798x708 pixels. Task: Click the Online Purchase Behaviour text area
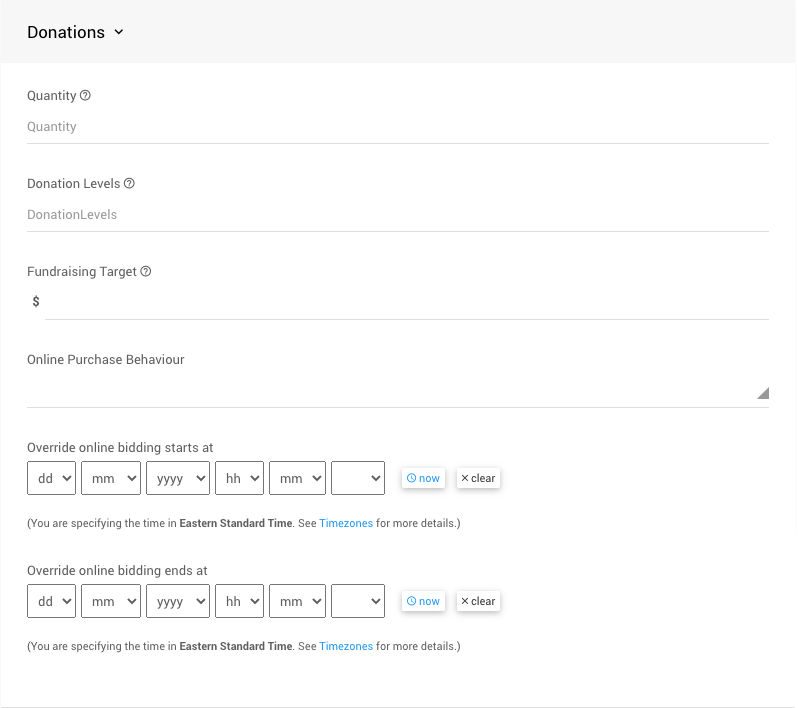(390, 390)
